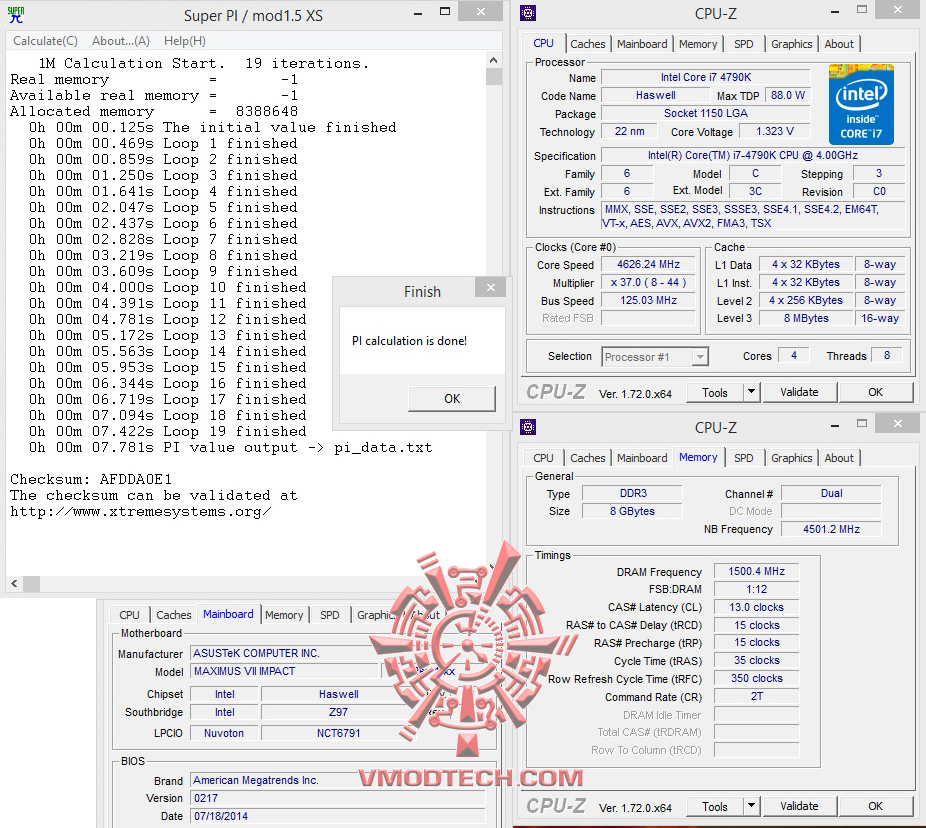Select Mainboard tab in Memory CPU-Z window

642,458
